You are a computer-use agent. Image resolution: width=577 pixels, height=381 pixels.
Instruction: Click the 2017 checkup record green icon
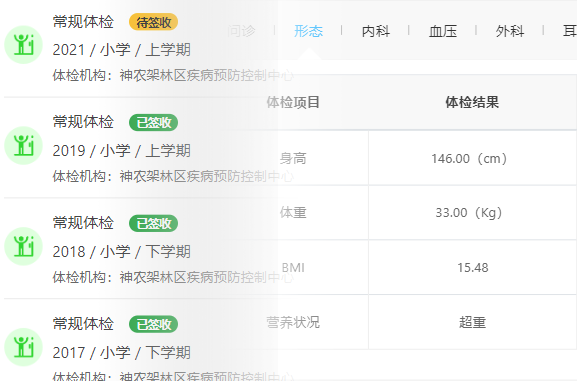24,347
